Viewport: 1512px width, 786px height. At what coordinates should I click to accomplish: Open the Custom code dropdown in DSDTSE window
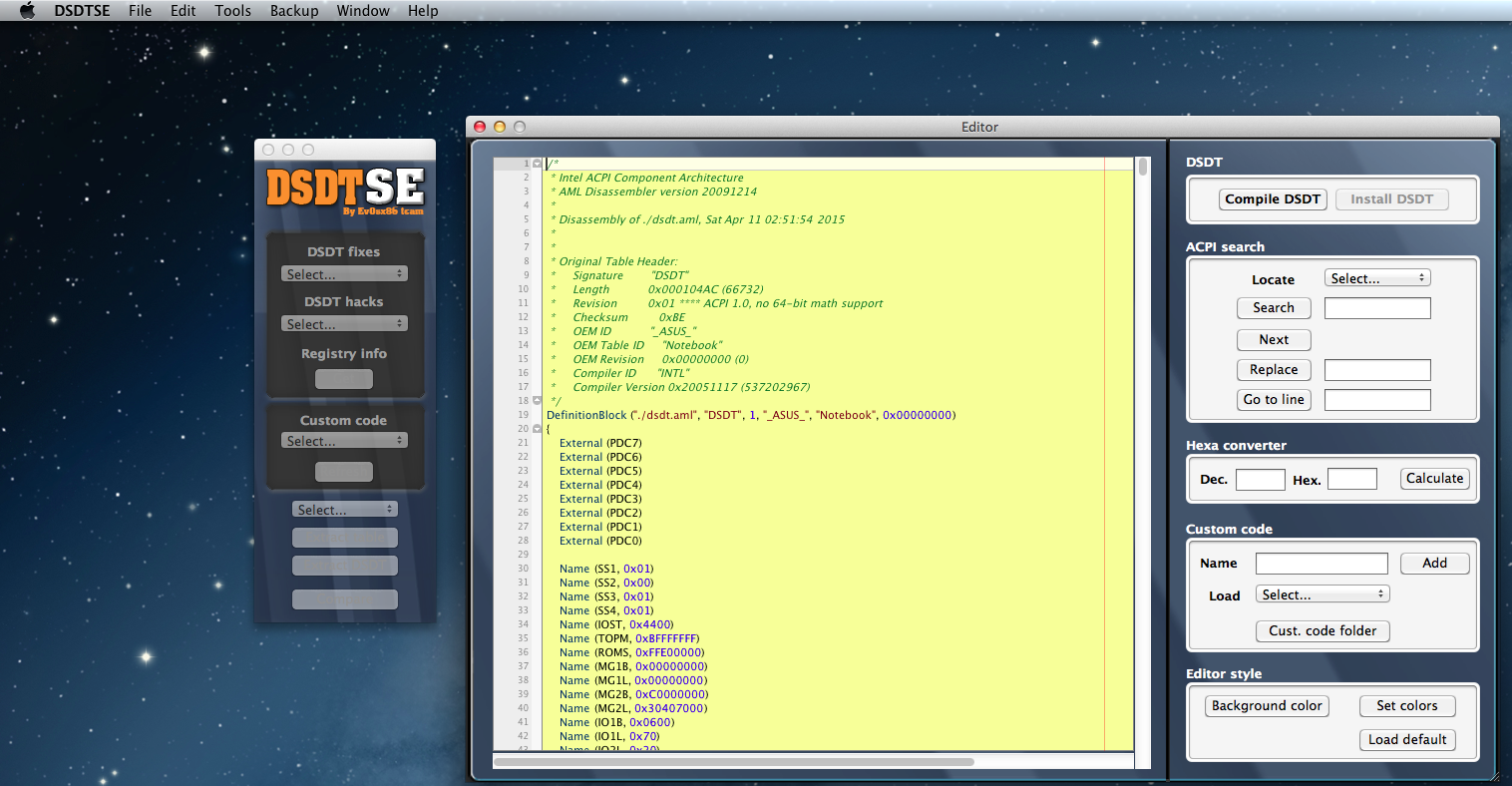pyautogui.click(x=344, y=441)
